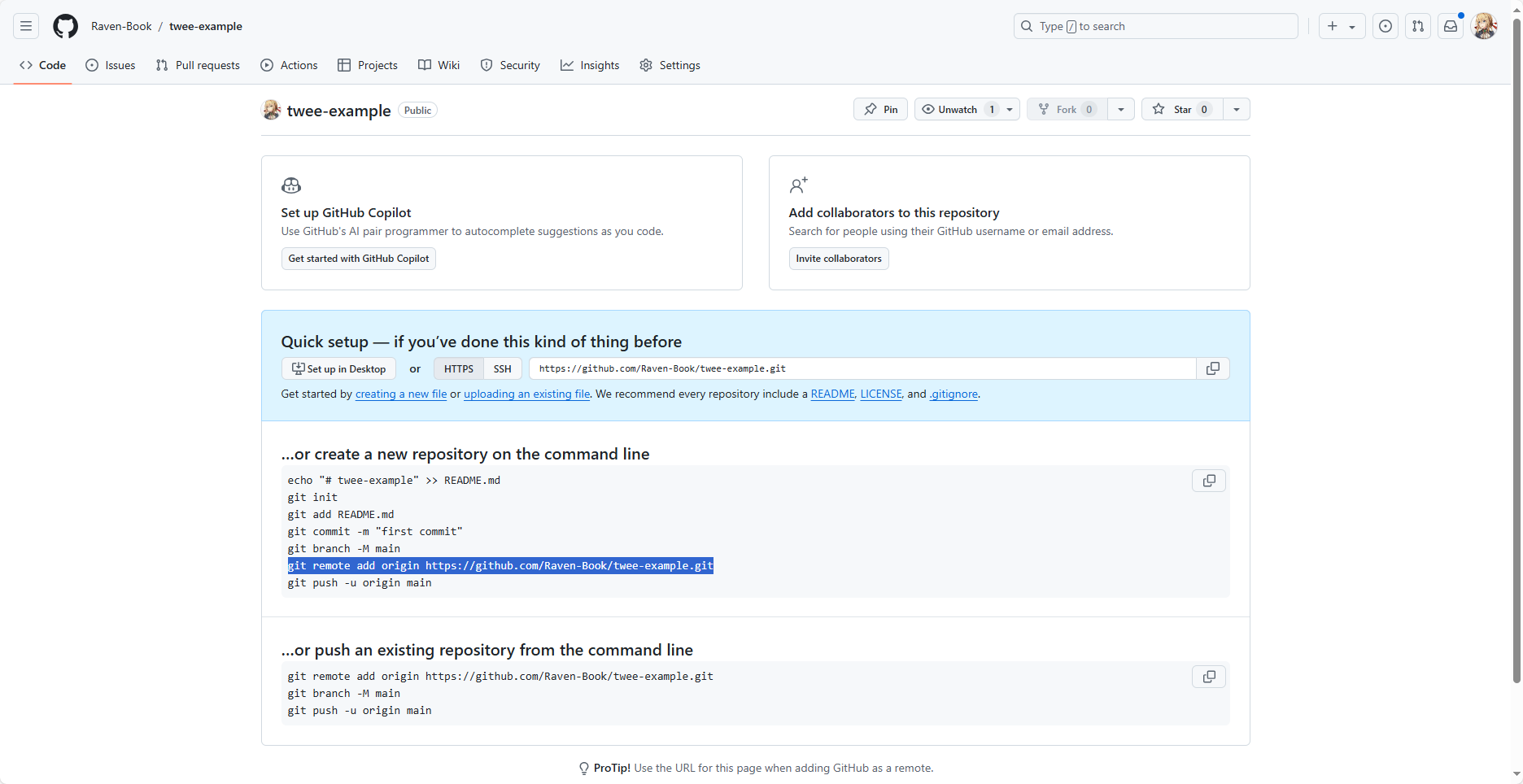Click the highlighted git remote add origin line

500,566
